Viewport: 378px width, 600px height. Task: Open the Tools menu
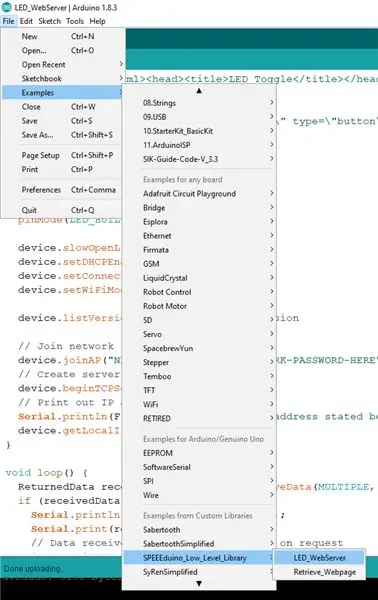(75, 21)
